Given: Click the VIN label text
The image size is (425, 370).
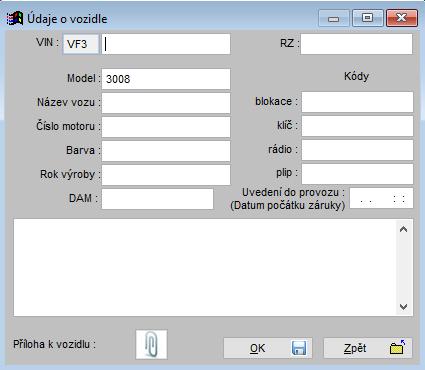Looking at the screenshot, I should click(47, 42).
